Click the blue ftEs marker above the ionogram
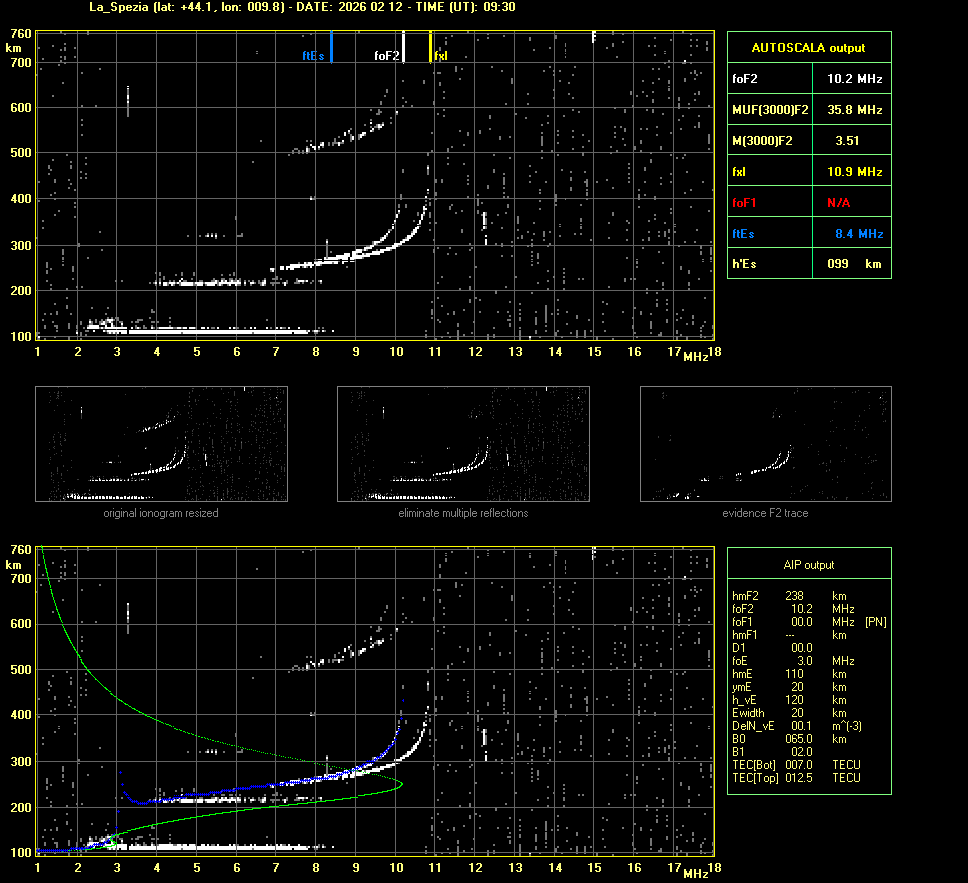The width and height of the screenshot is (968, 883). click(x=331, y=47)
